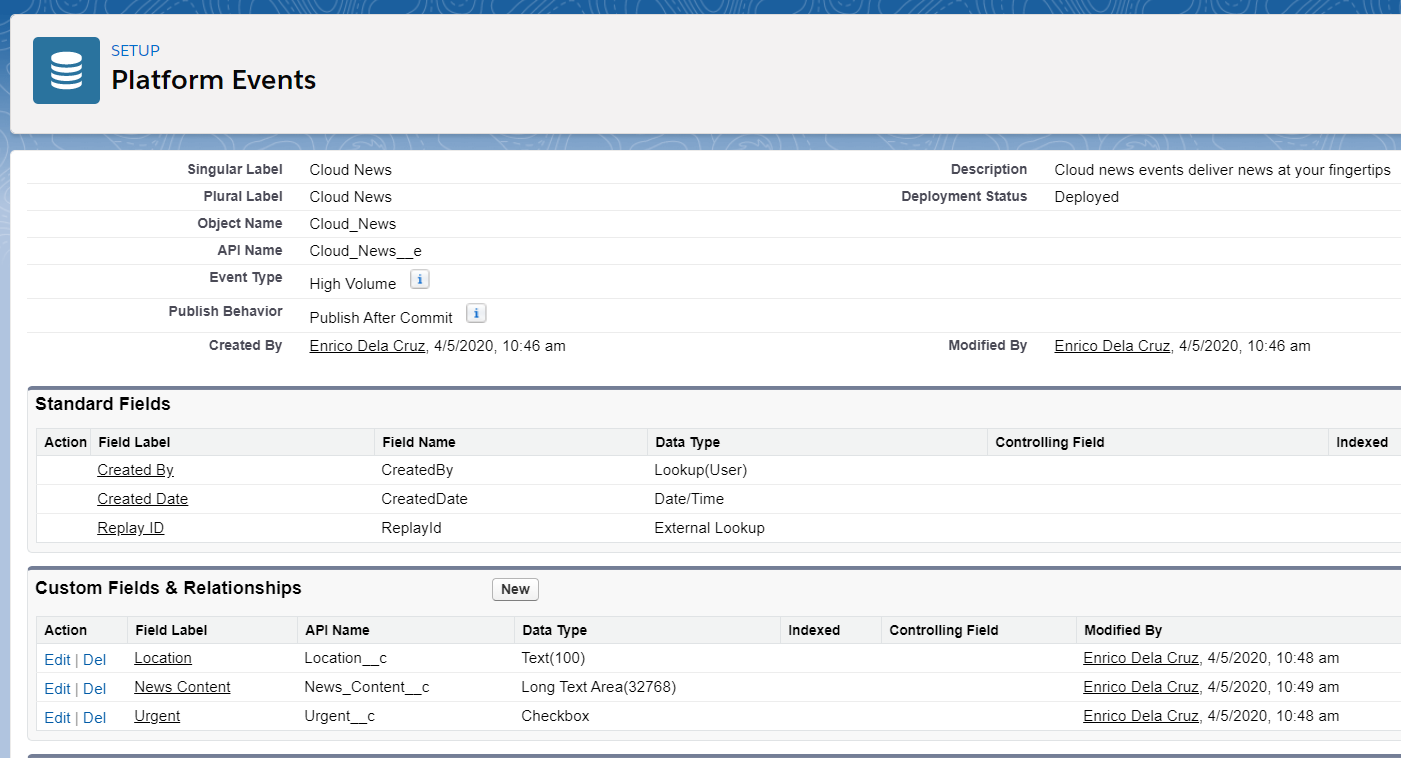The width and height of the screenshot is (1401, 758).
Task: Open the Location field label link
Action: pos(163,658)
